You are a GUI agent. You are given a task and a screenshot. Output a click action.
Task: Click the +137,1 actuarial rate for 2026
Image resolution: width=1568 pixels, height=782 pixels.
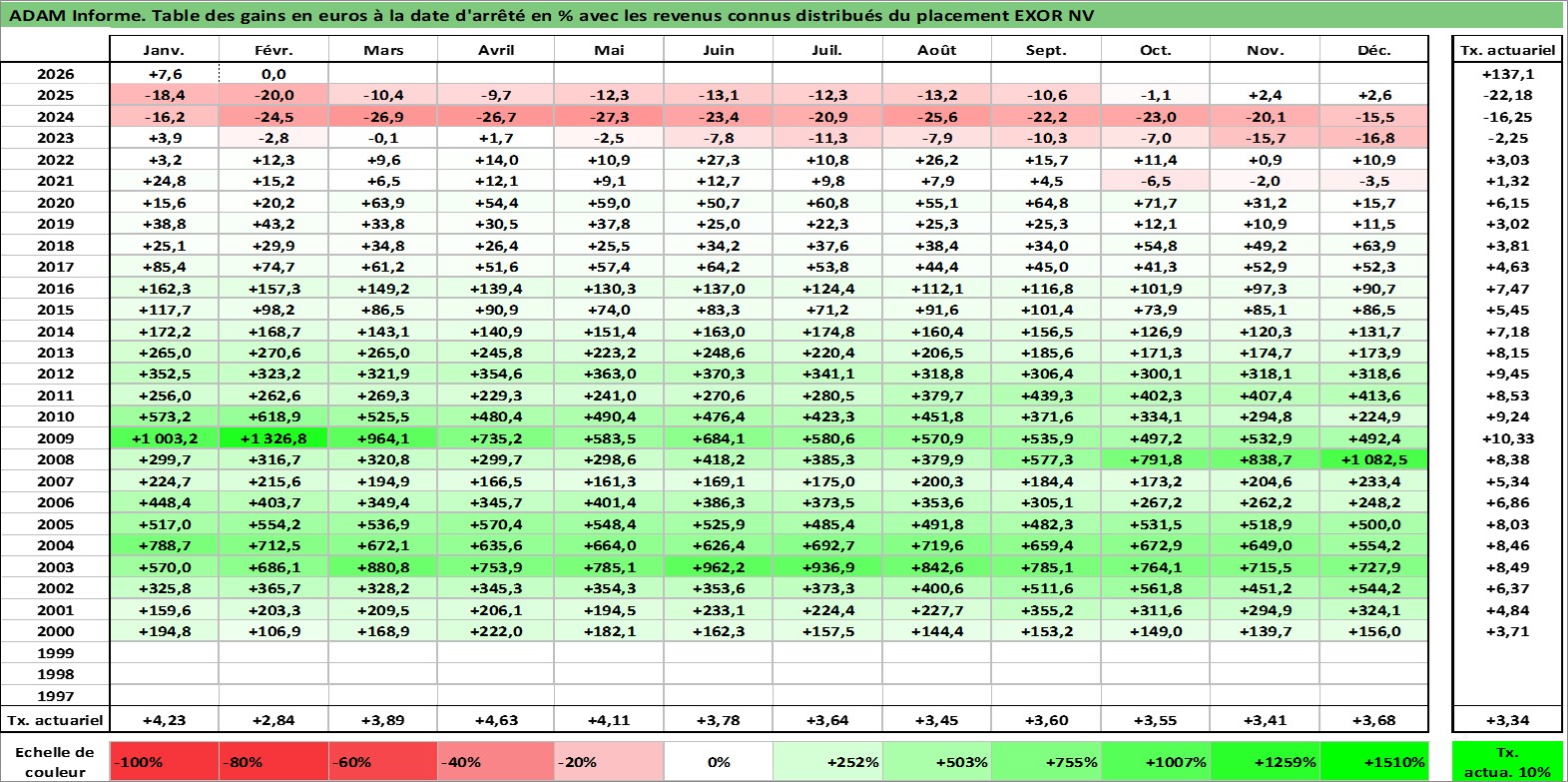click(1507, 74)
